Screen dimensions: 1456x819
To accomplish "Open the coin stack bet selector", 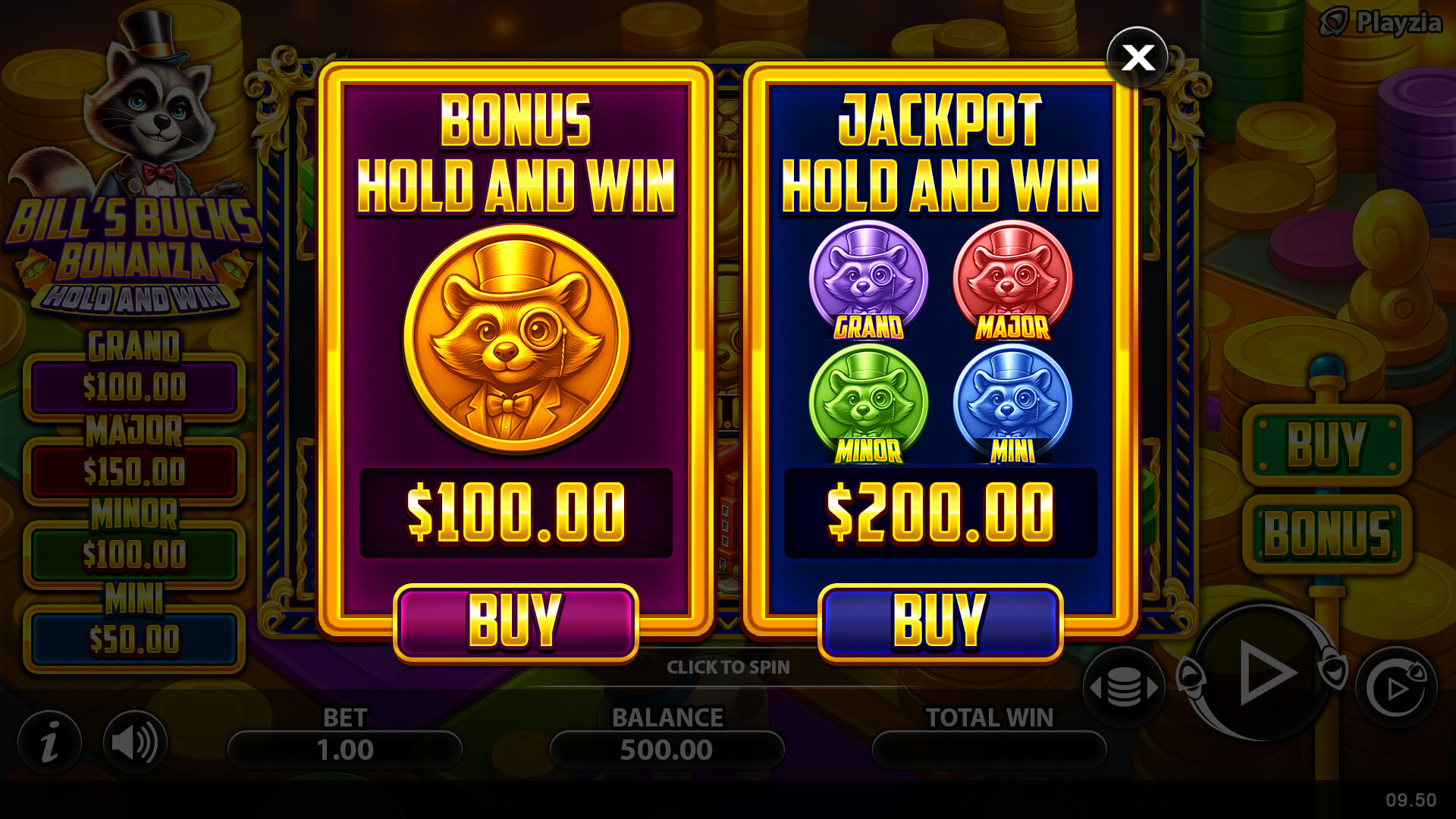I will click(1124, 688).
